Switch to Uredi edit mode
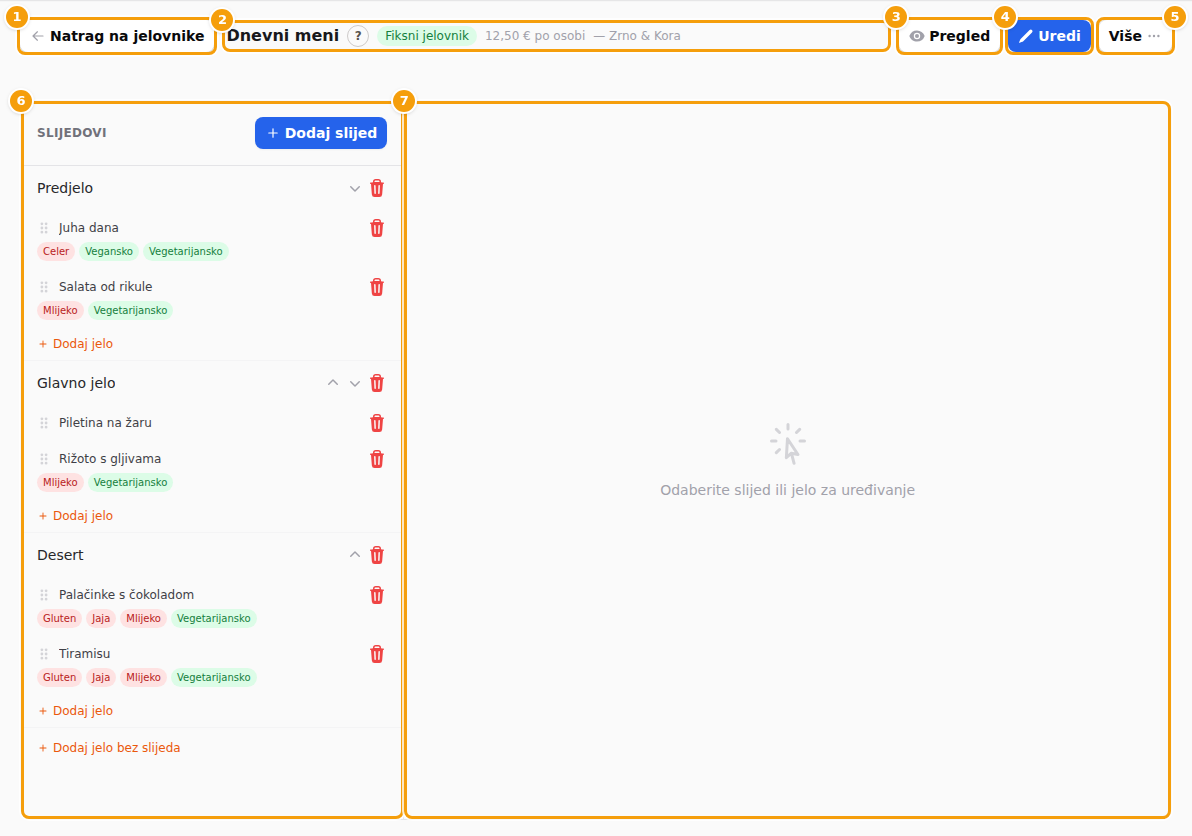This screenshot has width=1192, height=836. pyautogui.click(x=1049, y=36)
